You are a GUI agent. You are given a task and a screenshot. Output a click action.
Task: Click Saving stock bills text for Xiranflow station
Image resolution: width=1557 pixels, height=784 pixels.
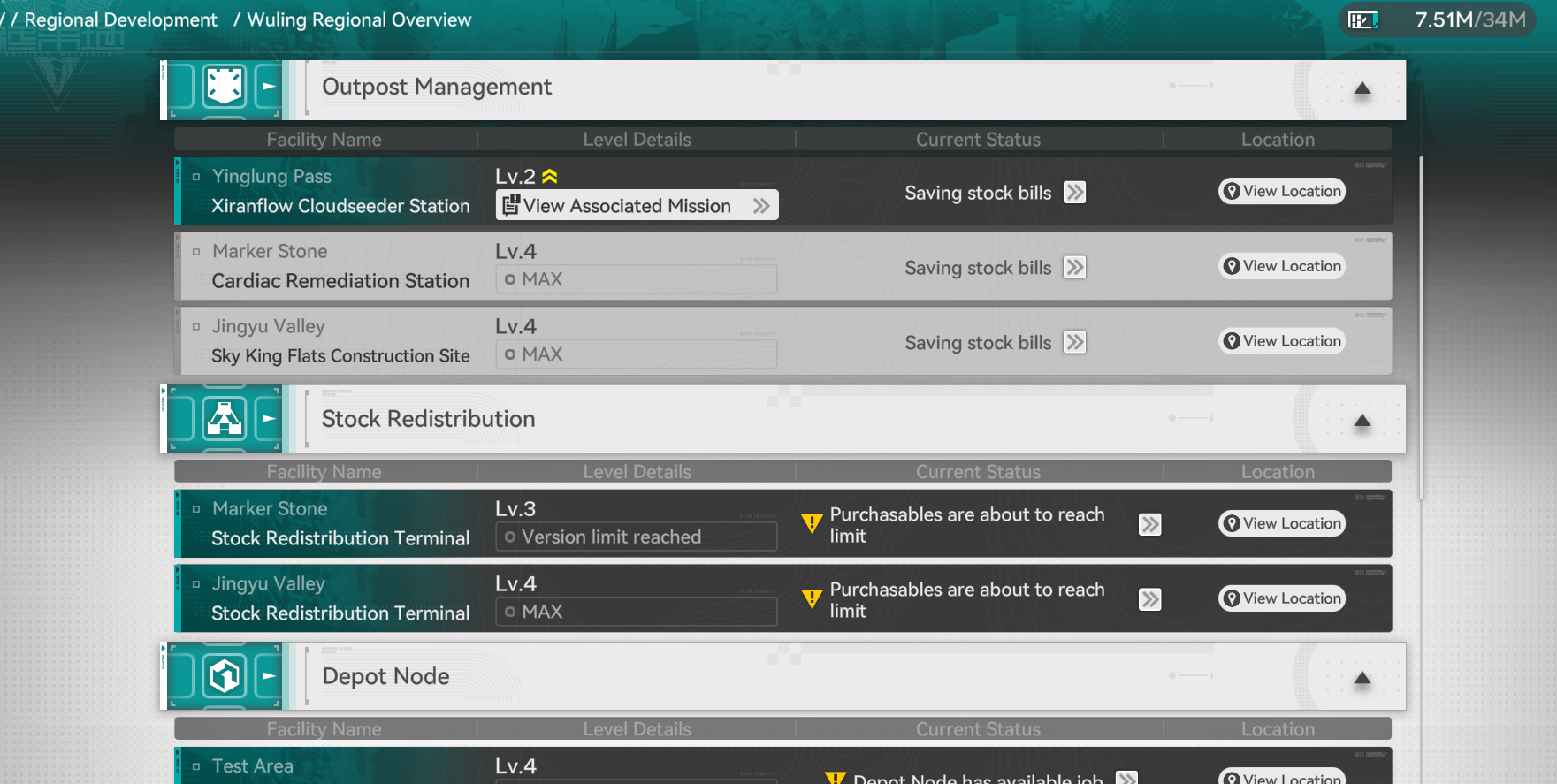tap(978, 193)
